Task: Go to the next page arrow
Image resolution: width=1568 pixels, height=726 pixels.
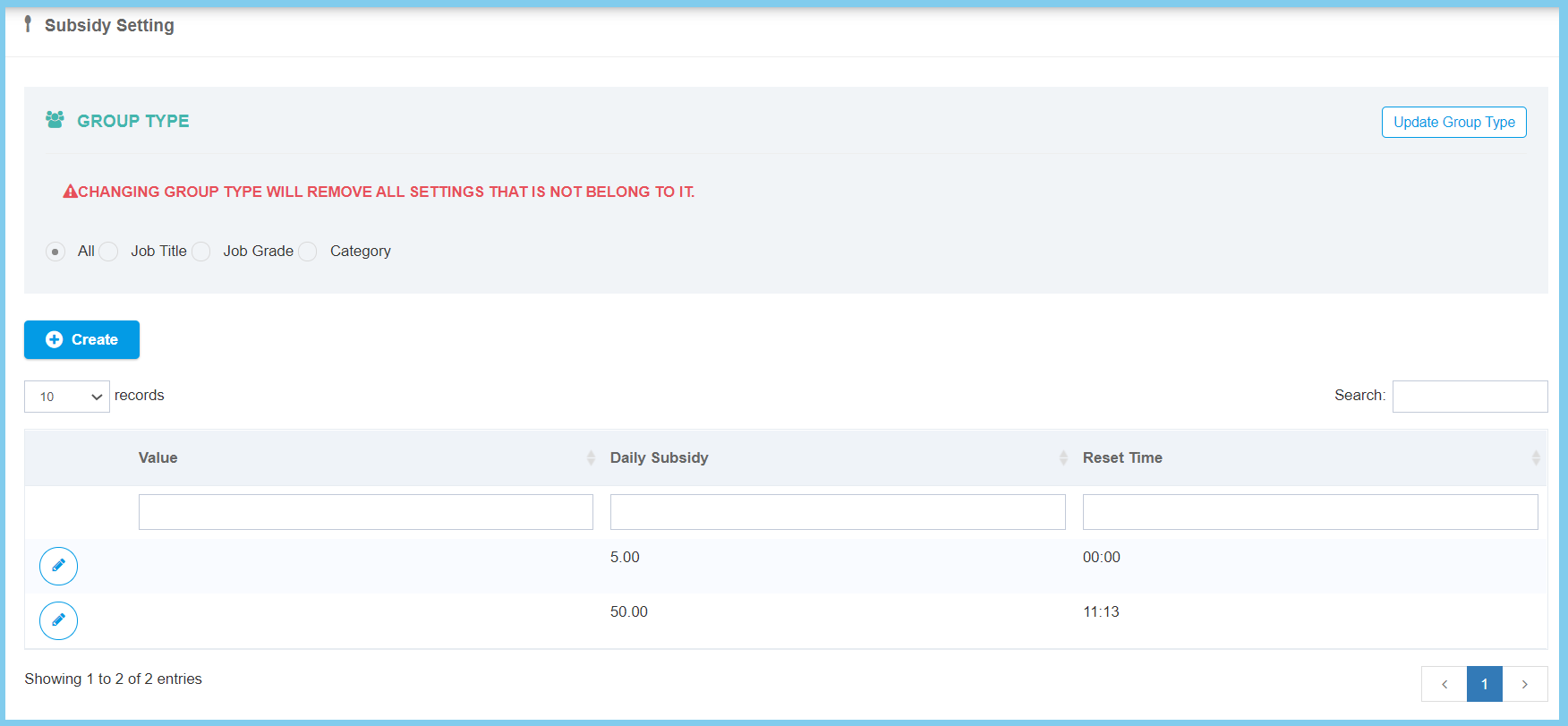Action: pos(1525,684)
